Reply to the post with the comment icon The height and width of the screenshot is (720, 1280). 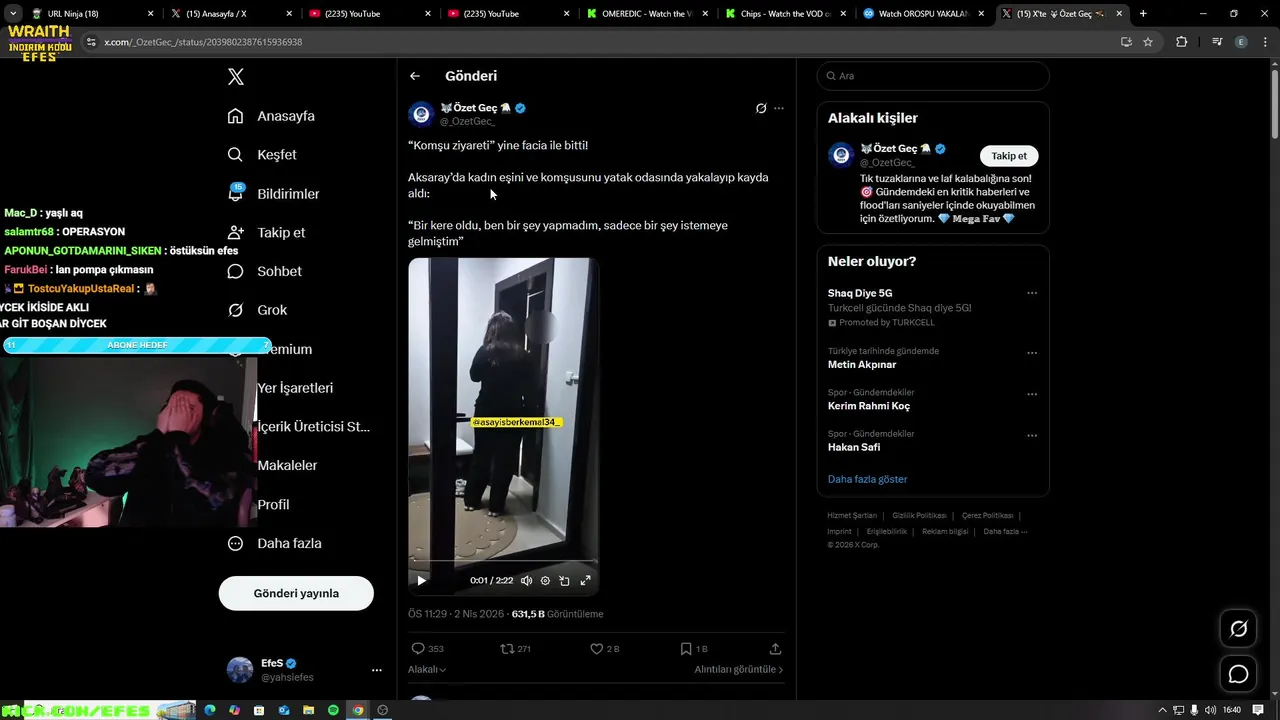(419, 649)
